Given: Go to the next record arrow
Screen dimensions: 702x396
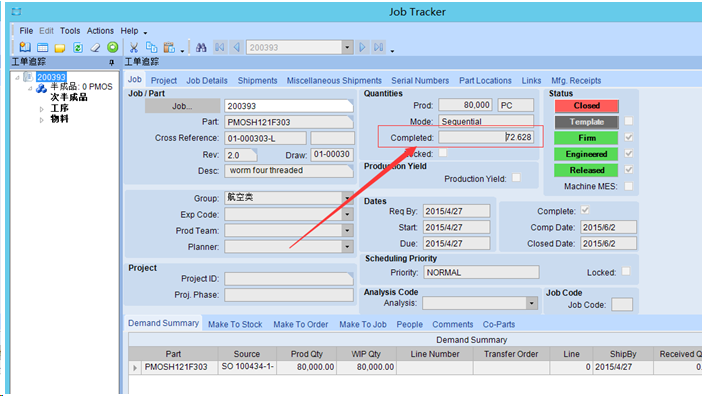Looking at the screenshot, I should tap(362, 47).
